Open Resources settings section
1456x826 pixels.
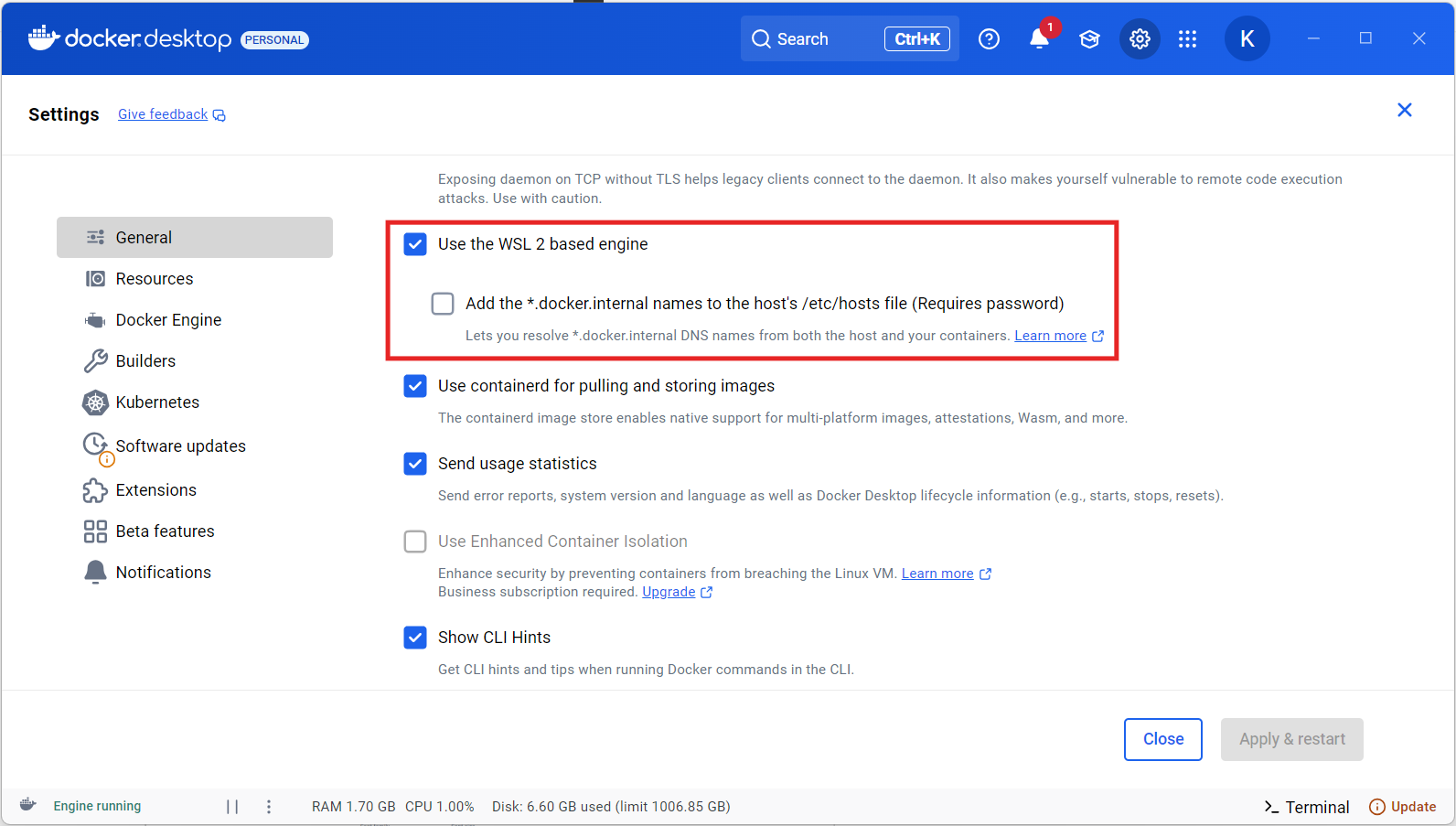point(195,278)
